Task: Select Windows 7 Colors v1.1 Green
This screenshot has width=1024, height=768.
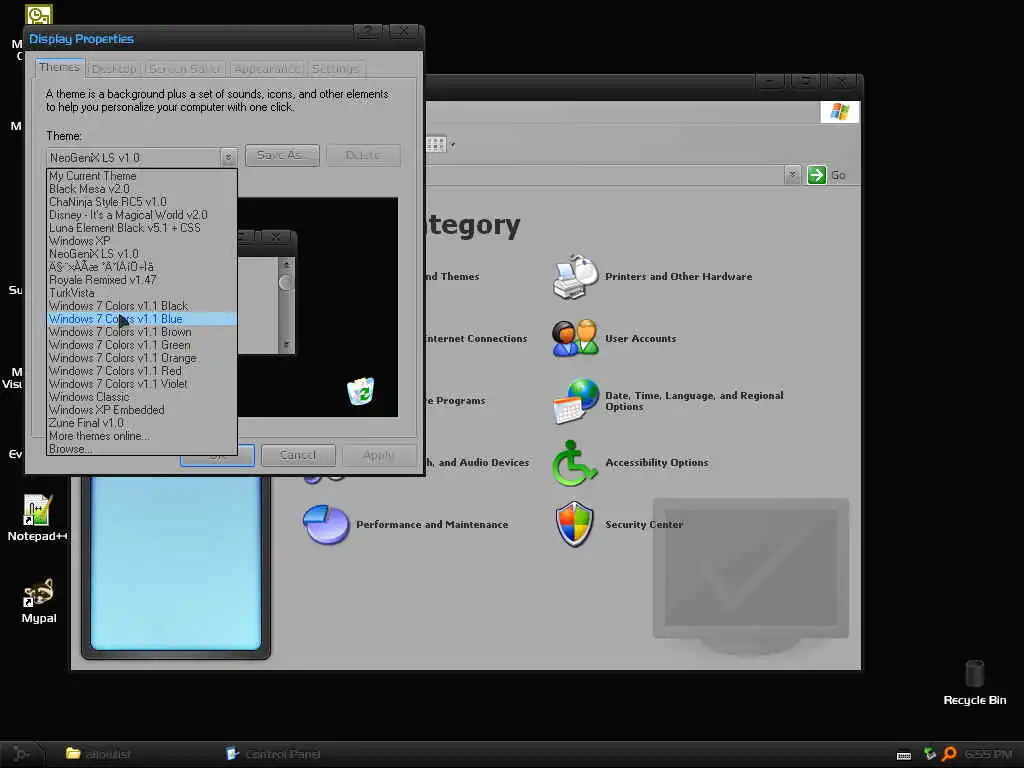Action: [142, 345]
